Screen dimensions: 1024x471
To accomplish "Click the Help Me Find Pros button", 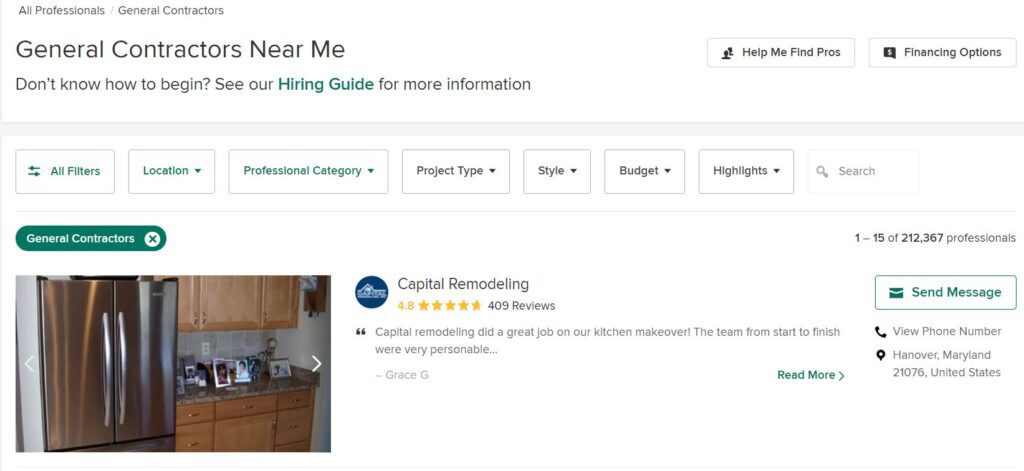I will 780,52.
